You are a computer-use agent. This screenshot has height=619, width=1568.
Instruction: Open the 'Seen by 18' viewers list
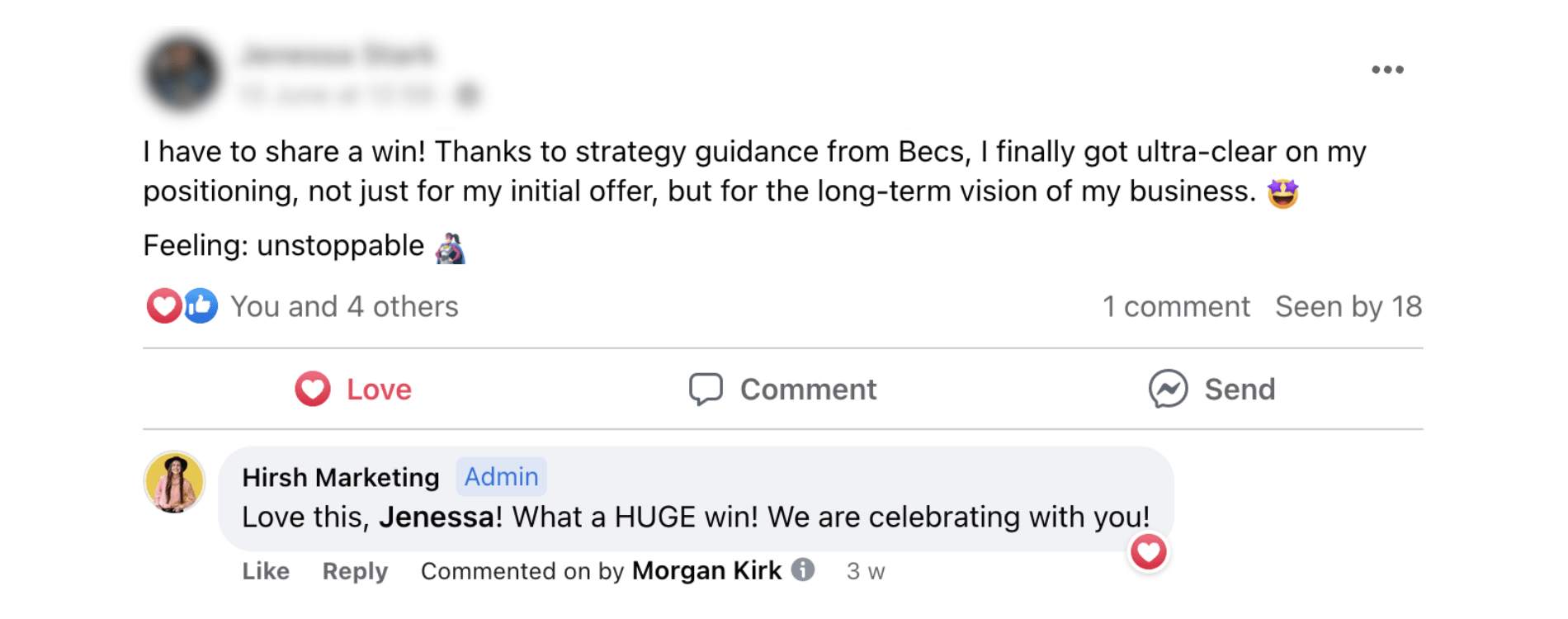[1348, 307]
